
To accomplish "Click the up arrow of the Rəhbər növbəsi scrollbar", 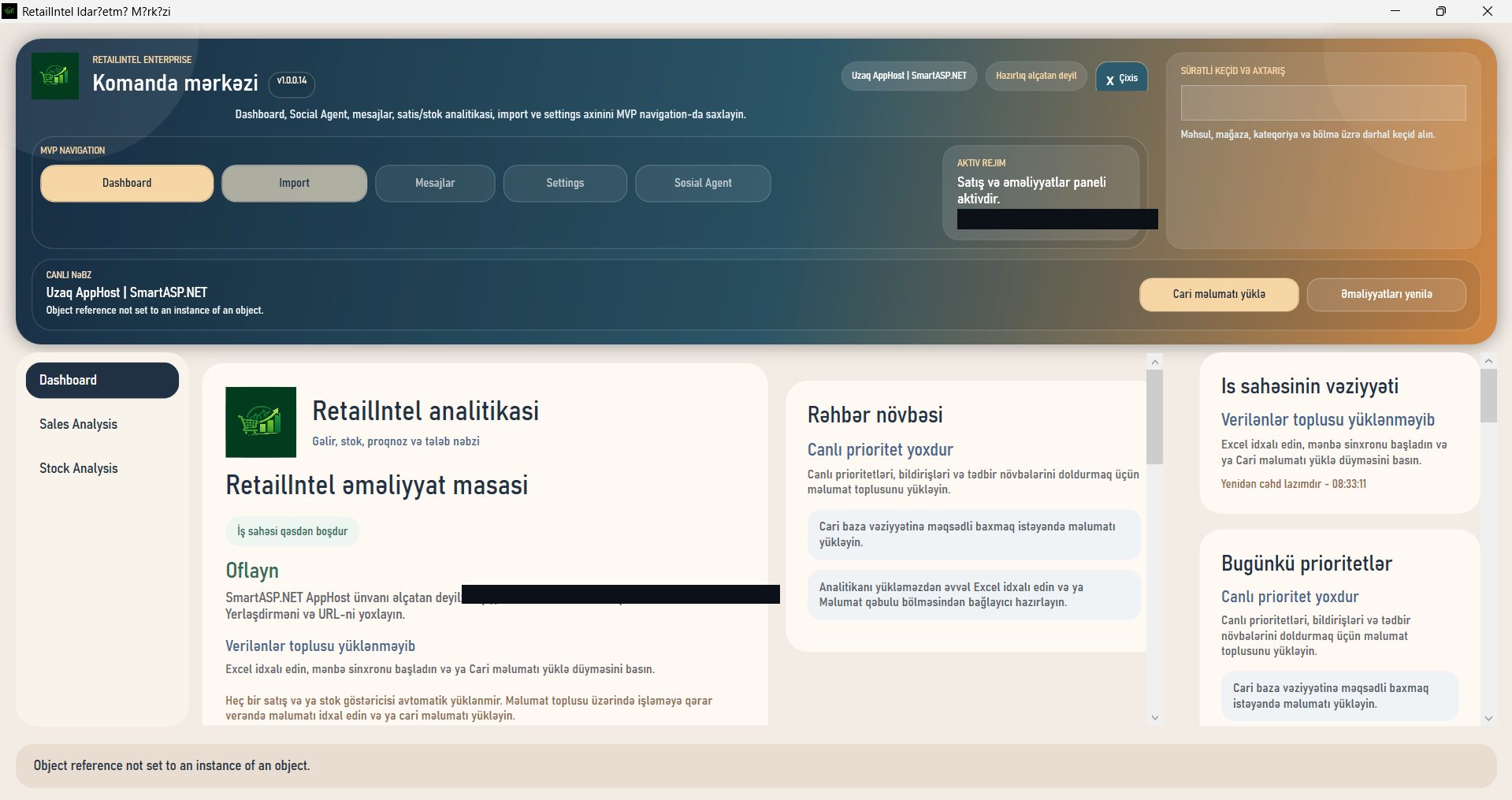I will pyautogui.click(x=1155, y=362).
